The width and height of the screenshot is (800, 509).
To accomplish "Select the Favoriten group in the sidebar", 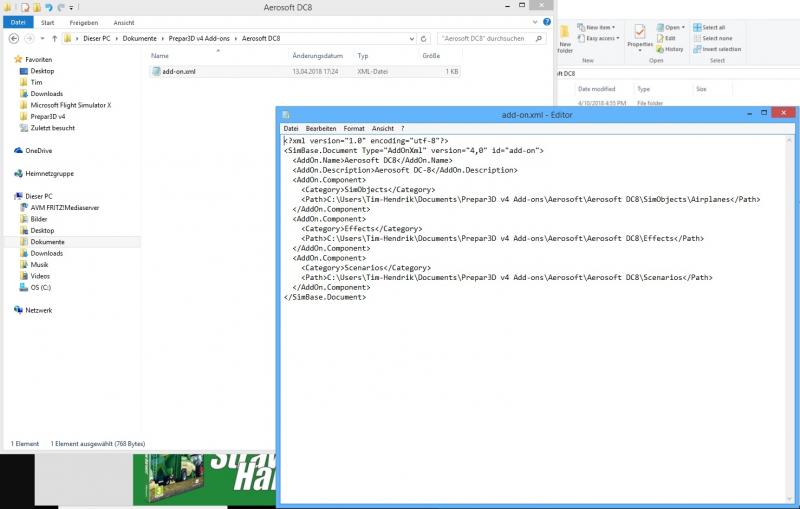I will [38, 60].
